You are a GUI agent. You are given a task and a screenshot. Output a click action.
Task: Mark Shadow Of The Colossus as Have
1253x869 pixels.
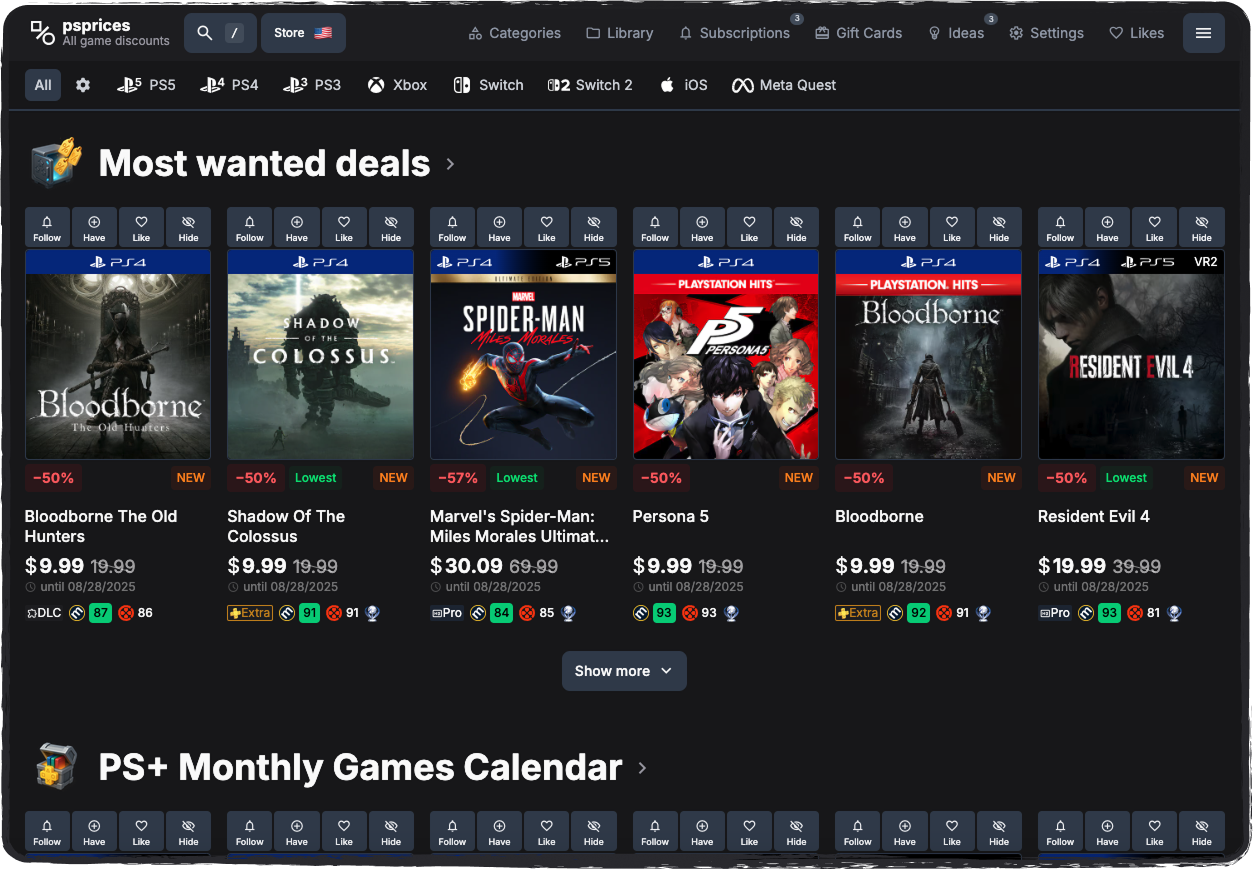[297, 227]
